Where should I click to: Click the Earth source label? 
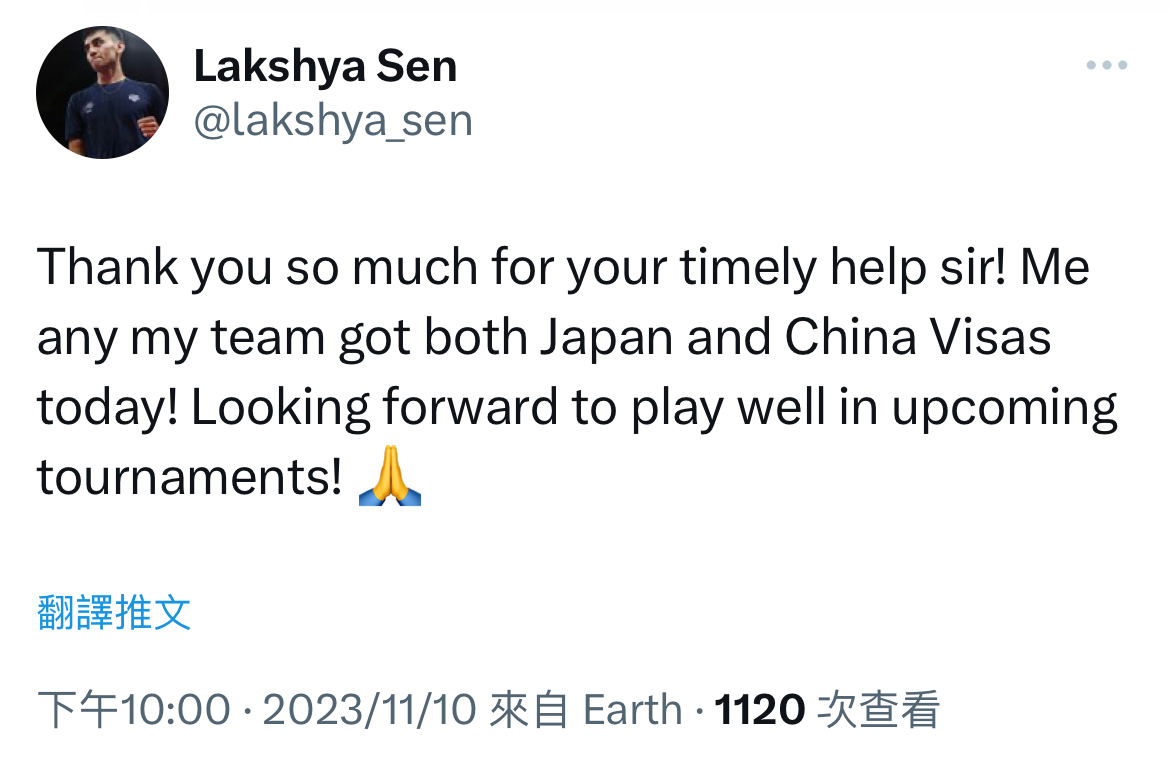632,709
